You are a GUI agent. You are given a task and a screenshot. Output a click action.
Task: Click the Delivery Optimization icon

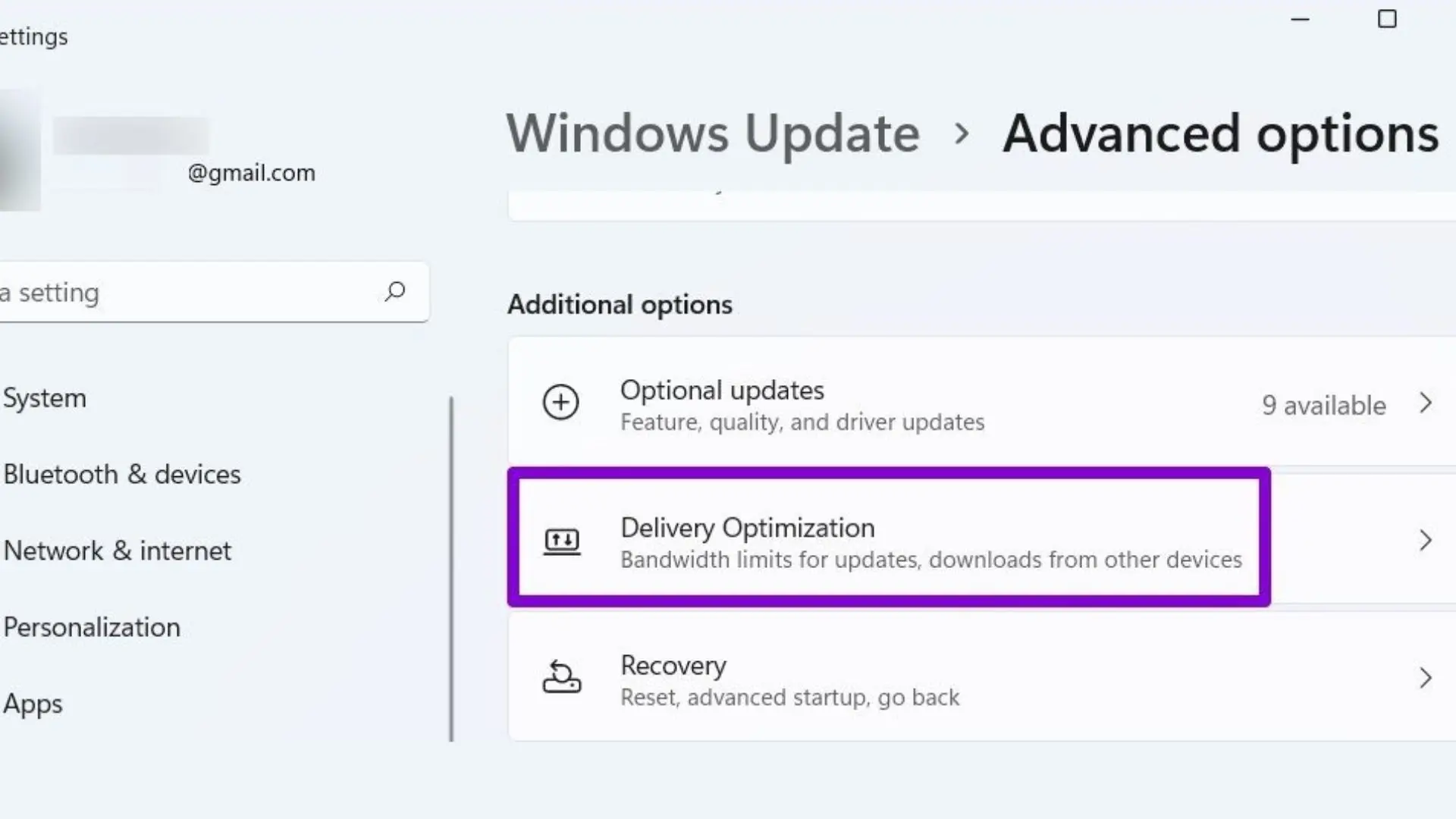click(562, 541)
